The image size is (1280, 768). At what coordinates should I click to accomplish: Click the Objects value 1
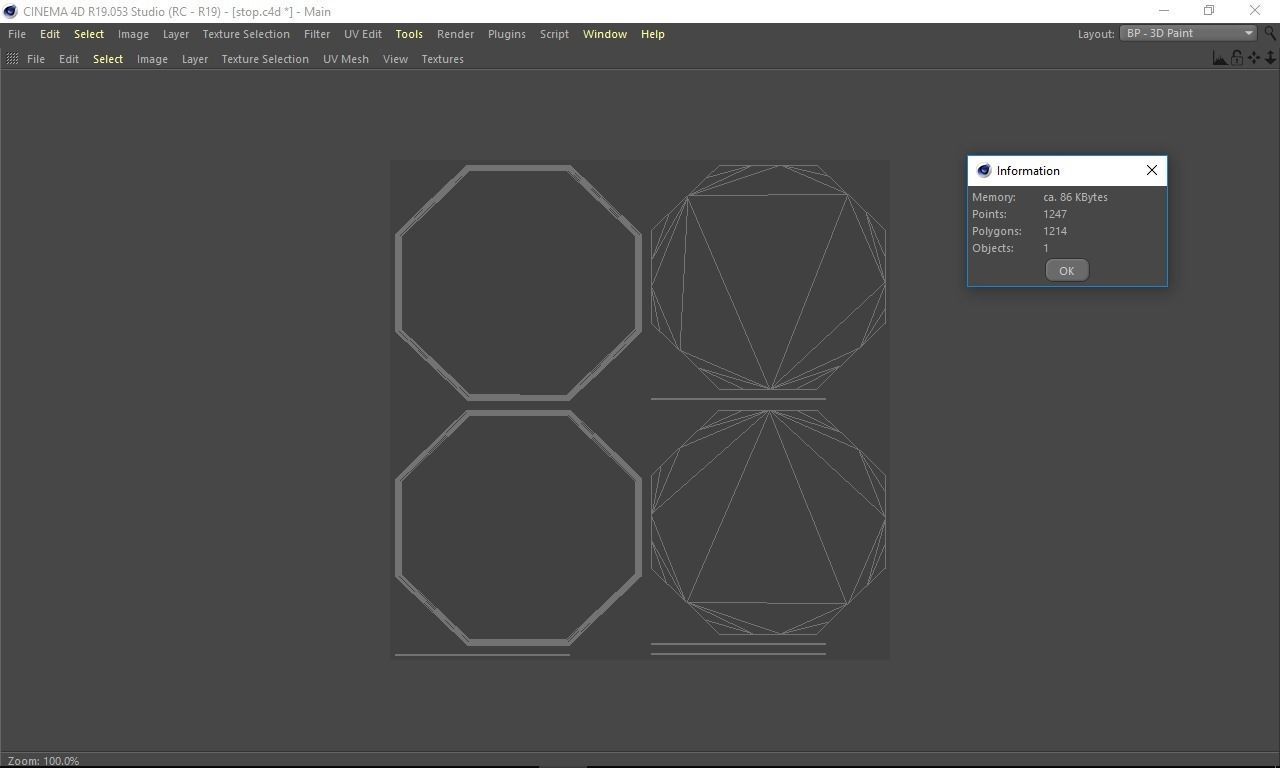pos(1046,248)
